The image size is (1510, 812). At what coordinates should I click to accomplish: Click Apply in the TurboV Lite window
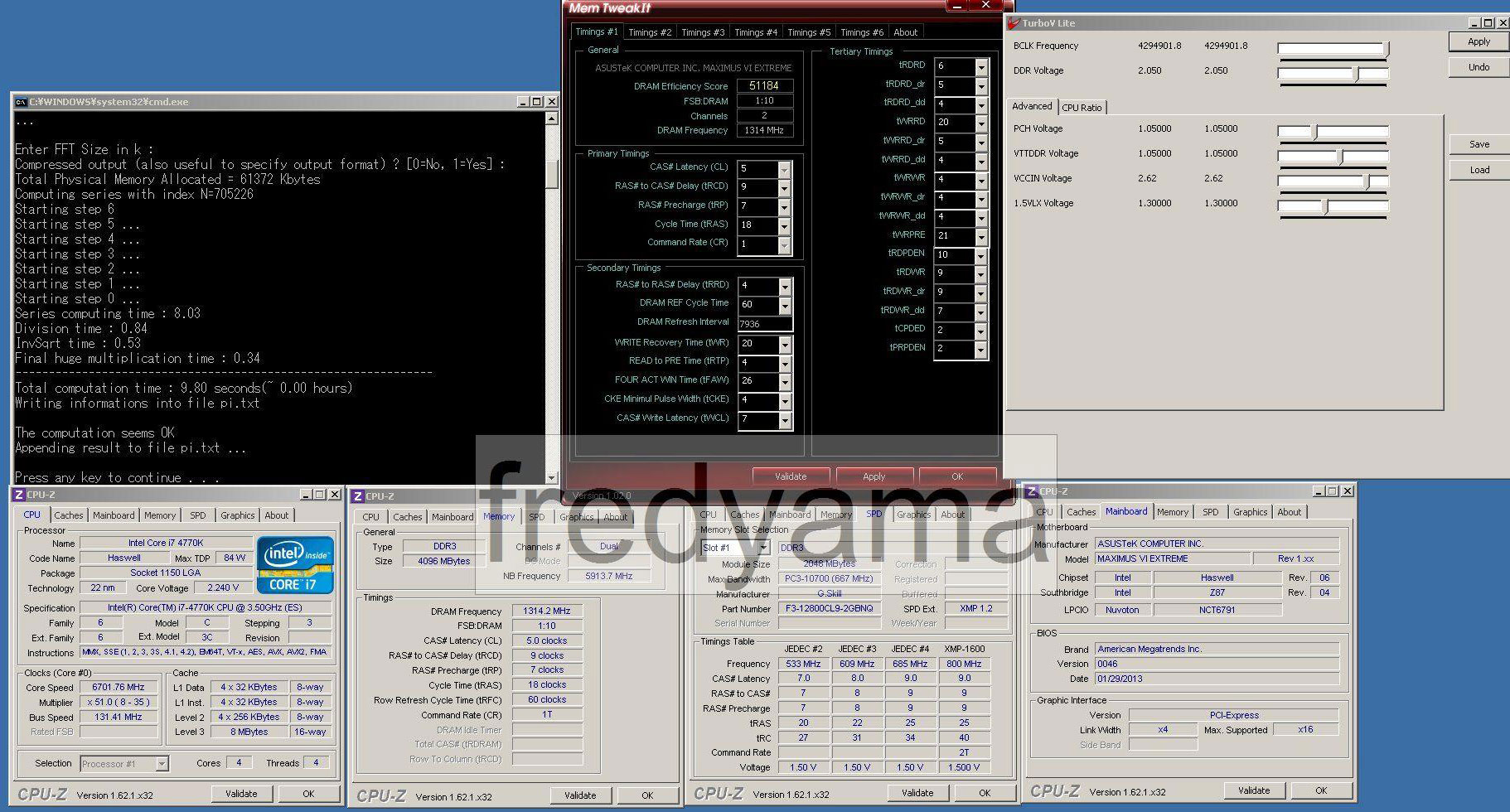(x=1479, y=41)
